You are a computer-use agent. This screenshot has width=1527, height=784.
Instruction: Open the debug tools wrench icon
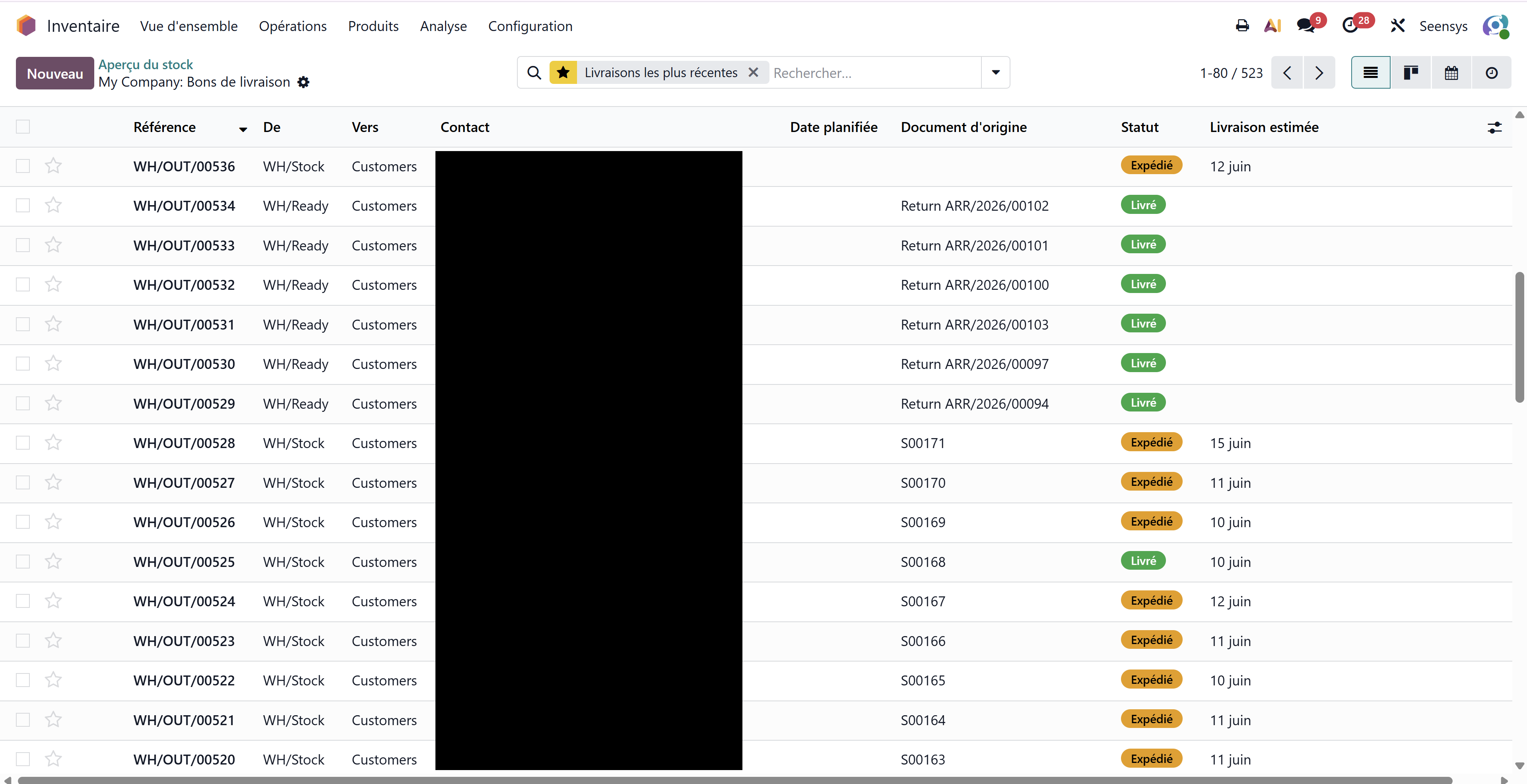tap(1397, 25)
